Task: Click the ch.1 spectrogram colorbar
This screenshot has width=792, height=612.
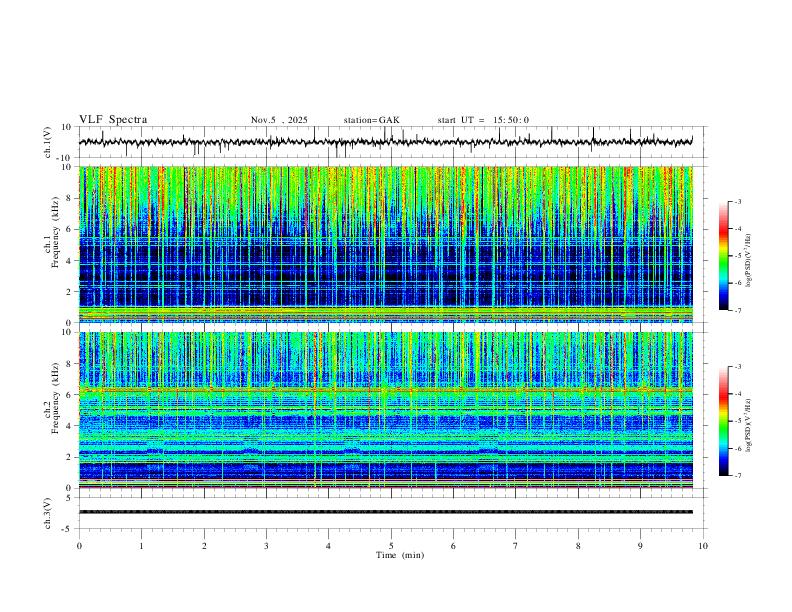Action: click(723, 256)
